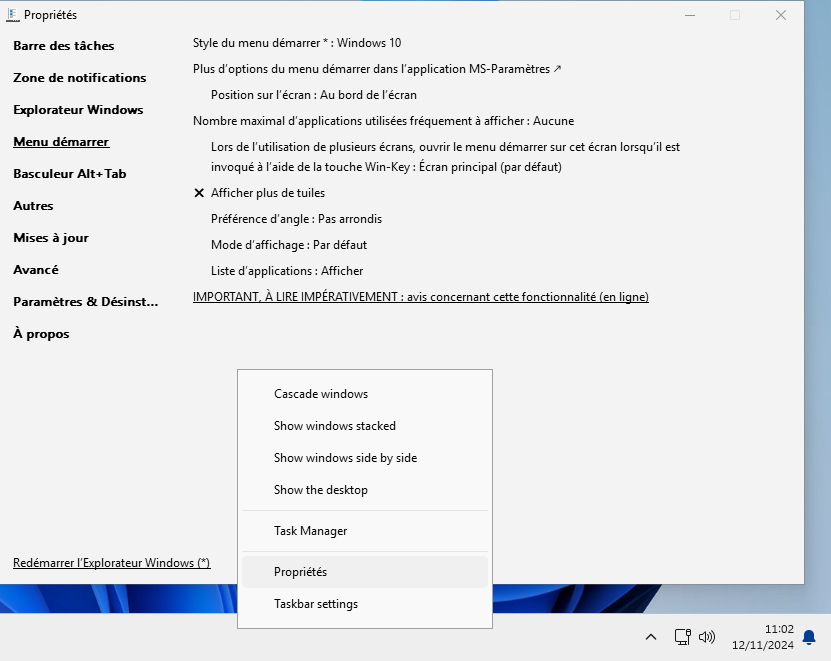
Task: Open the Barre des tâches section
Action: click(x=64, y=46)
